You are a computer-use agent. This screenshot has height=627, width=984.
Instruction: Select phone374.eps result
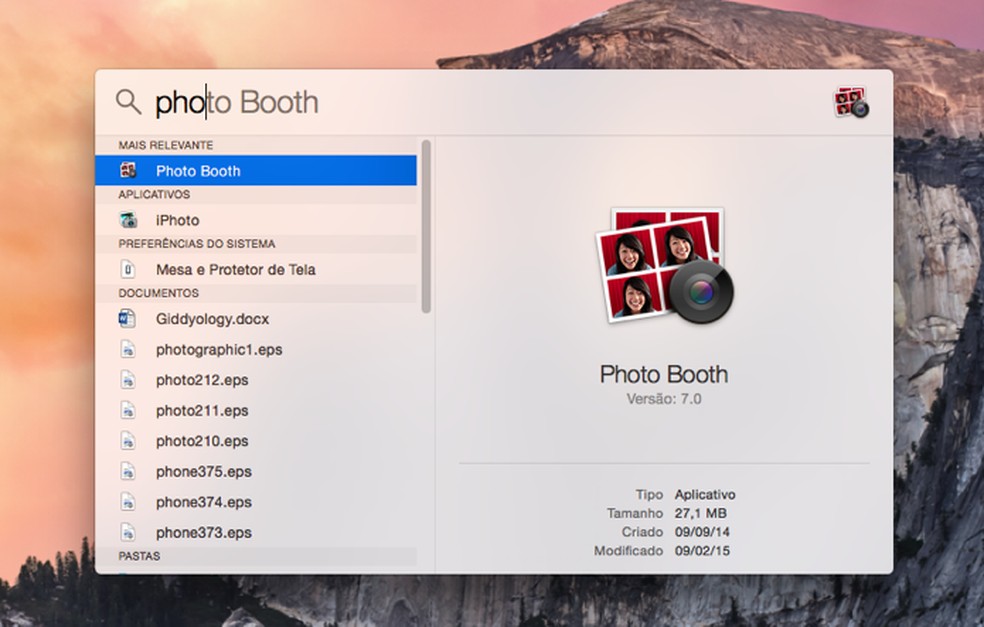click(256, 502)
